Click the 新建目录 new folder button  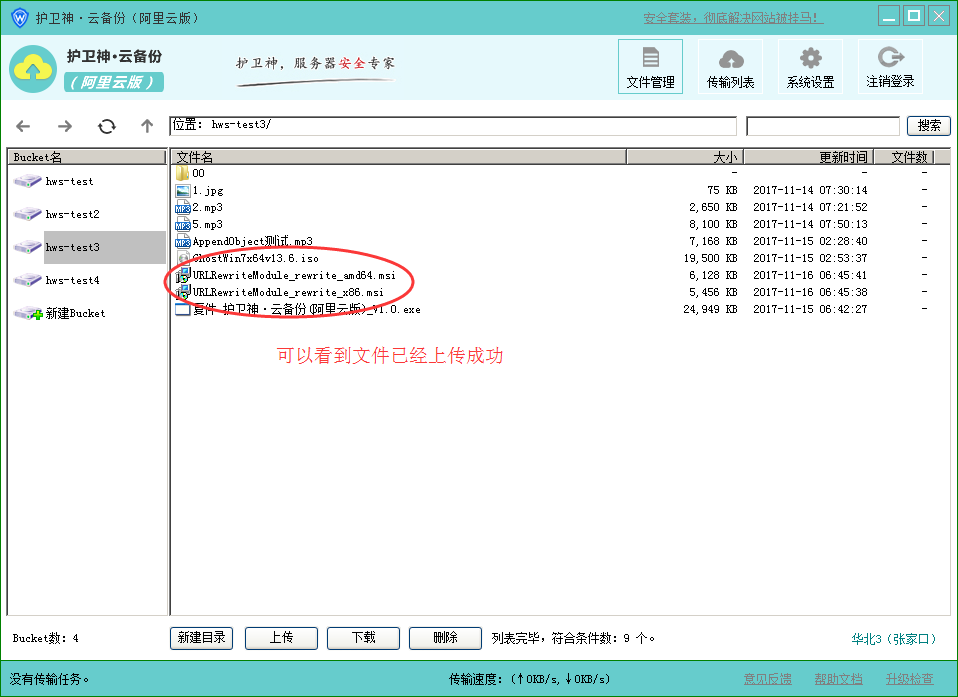(x=202, y=638)
